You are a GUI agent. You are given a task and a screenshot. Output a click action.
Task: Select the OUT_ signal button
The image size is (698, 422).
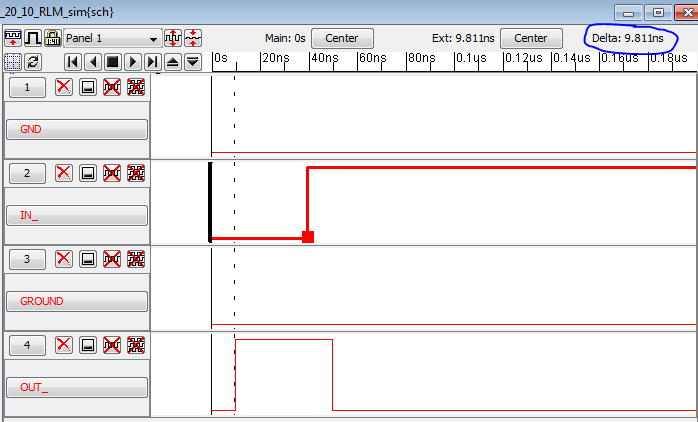point(77,387)
